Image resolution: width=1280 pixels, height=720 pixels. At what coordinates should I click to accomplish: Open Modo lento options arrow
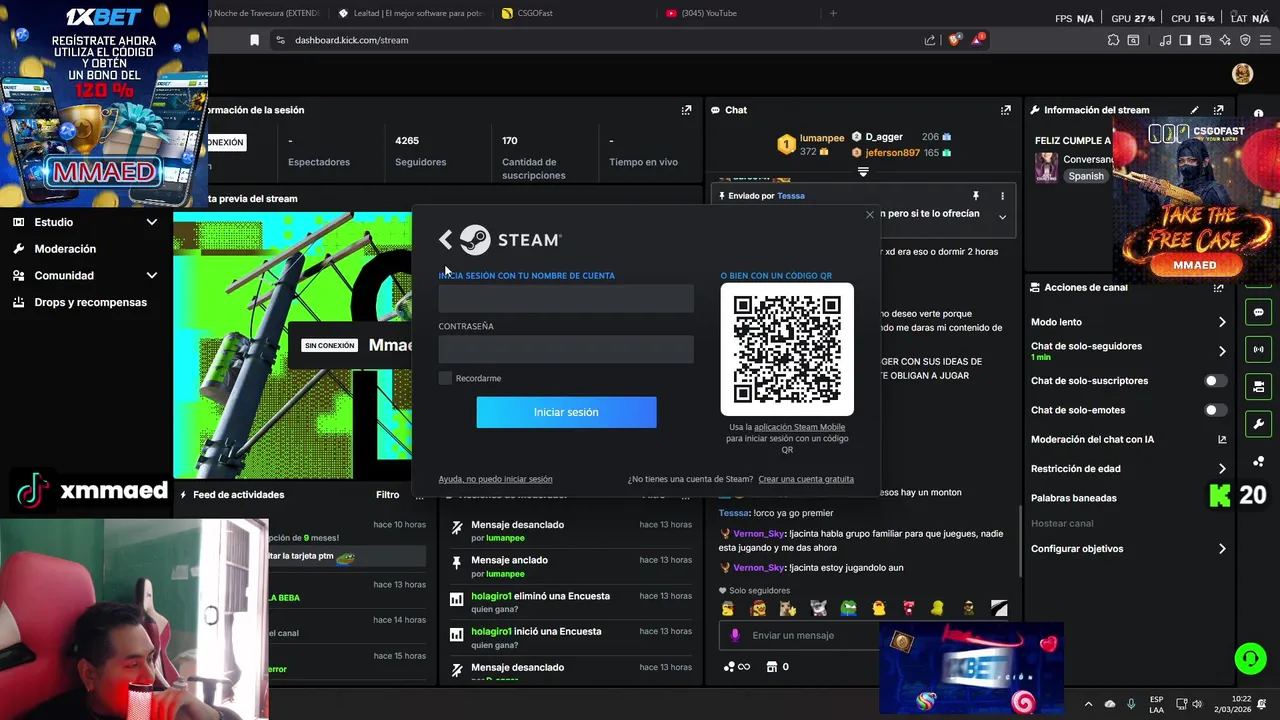pos(1222,322)
